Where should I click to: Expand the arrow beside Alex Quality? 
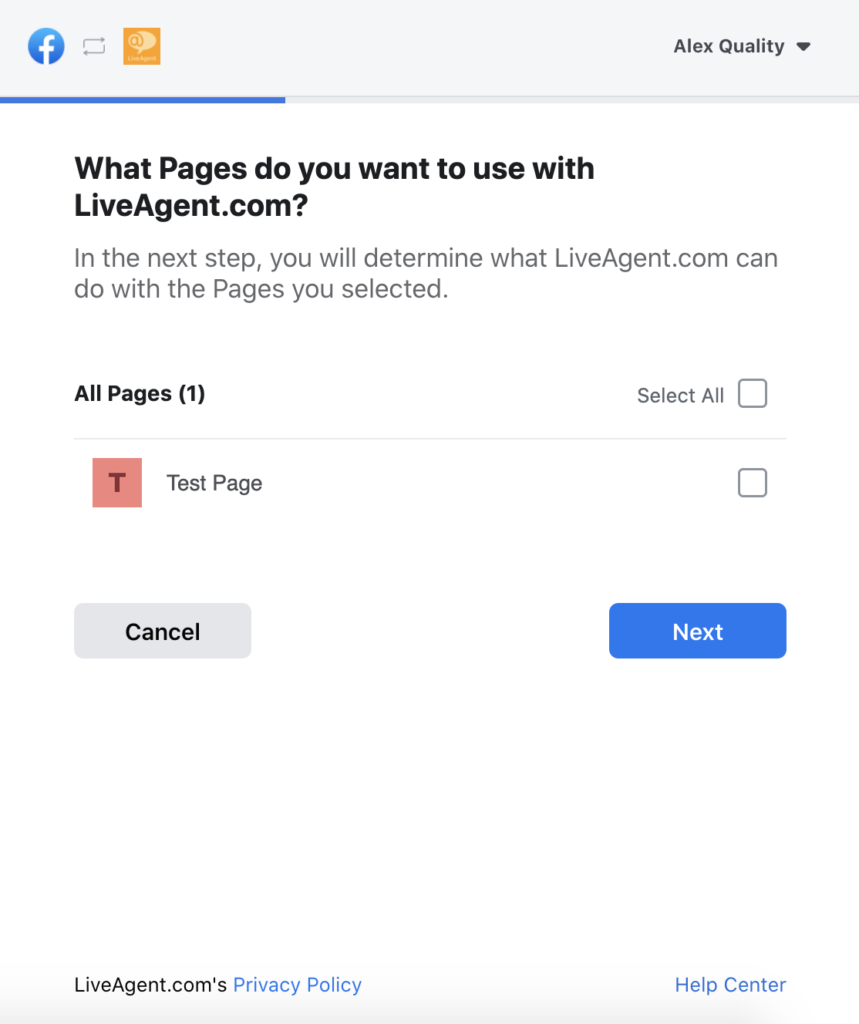tap(803, 47)
